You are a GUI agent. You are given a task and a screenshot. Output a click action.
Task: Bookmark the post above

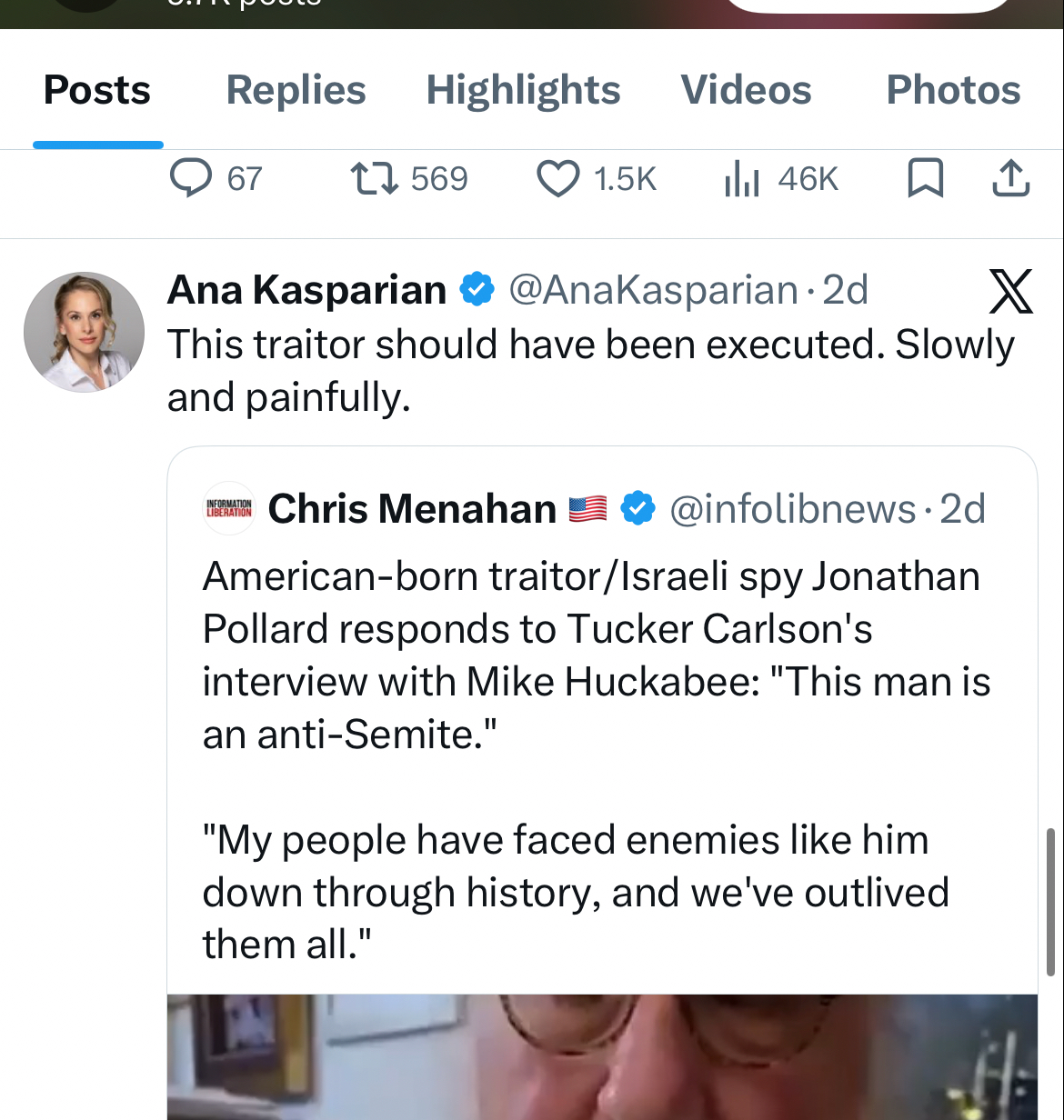pos(925,178)
